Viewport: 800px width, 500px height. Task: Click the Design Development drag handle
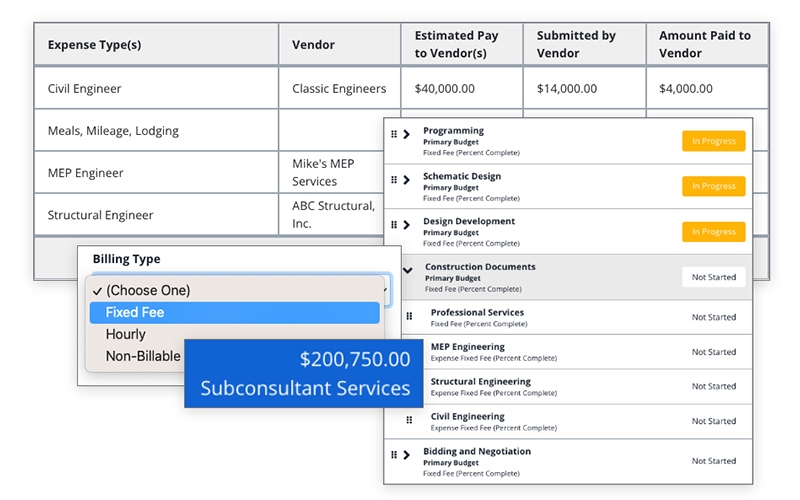coord(394,225)
